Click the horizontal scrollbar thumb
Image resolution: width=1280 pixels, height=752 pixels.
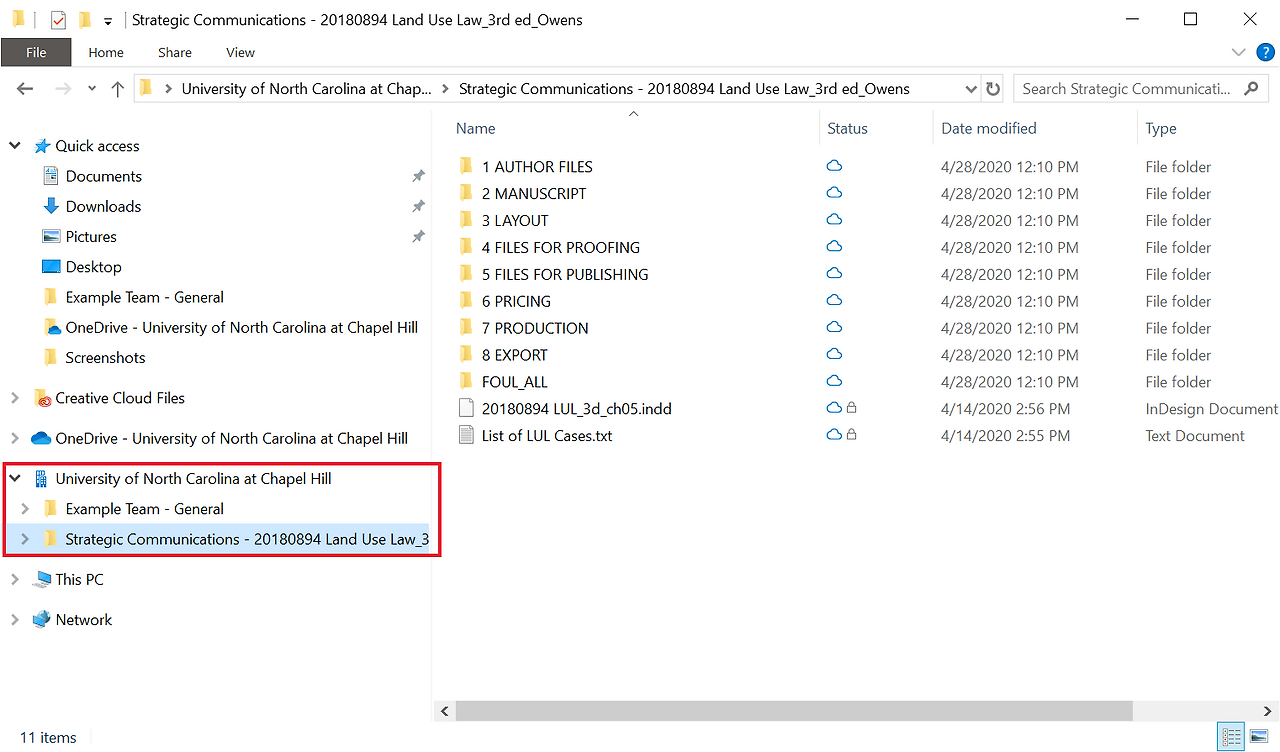coord(794,711)
